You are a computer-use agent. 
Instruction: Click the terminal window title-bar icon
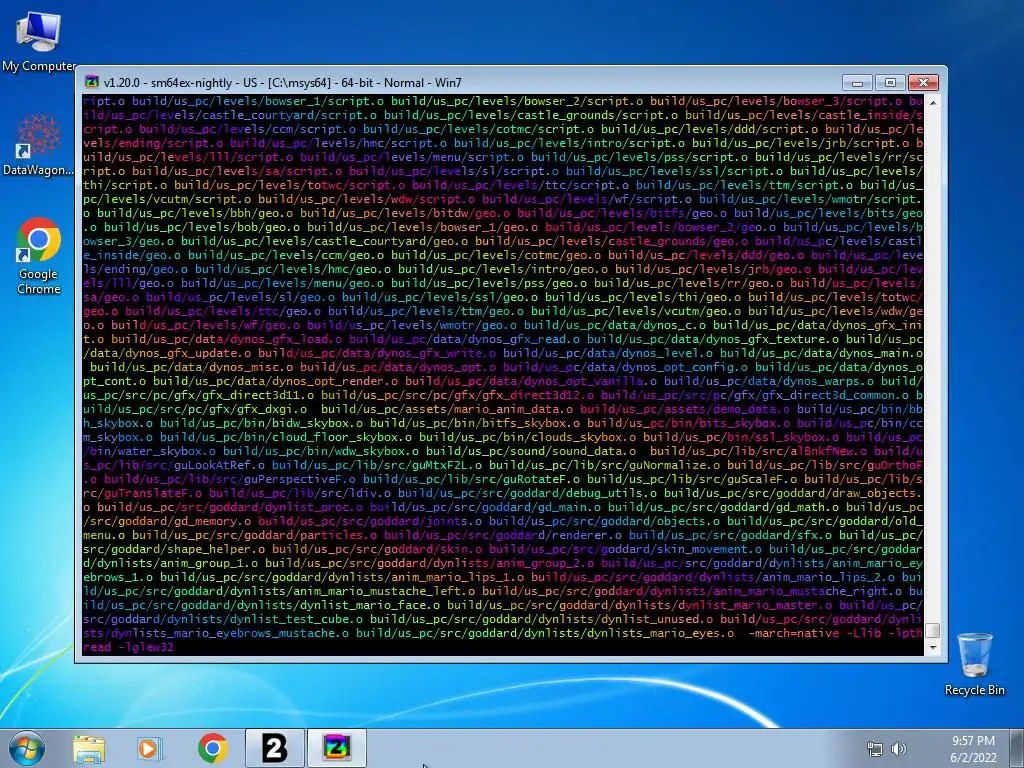click(x=92, y=82)
